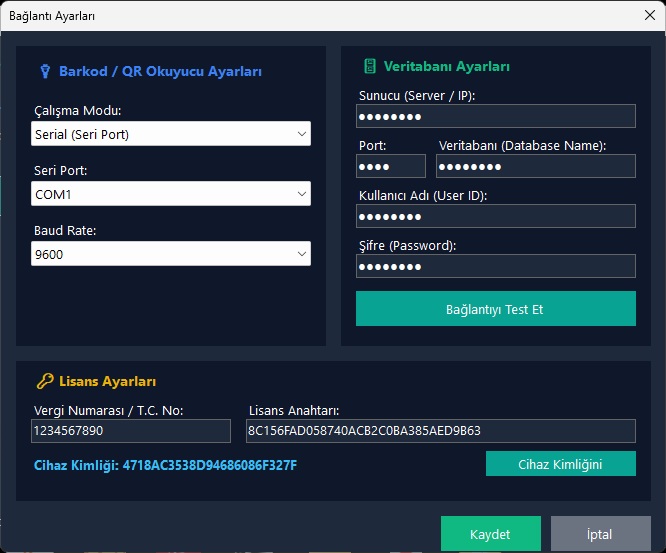Image resolution: width=666 pixels, height=553 pixels.
Task: Open the Seri Port COM1 dropdown
Action: [171, 194]
